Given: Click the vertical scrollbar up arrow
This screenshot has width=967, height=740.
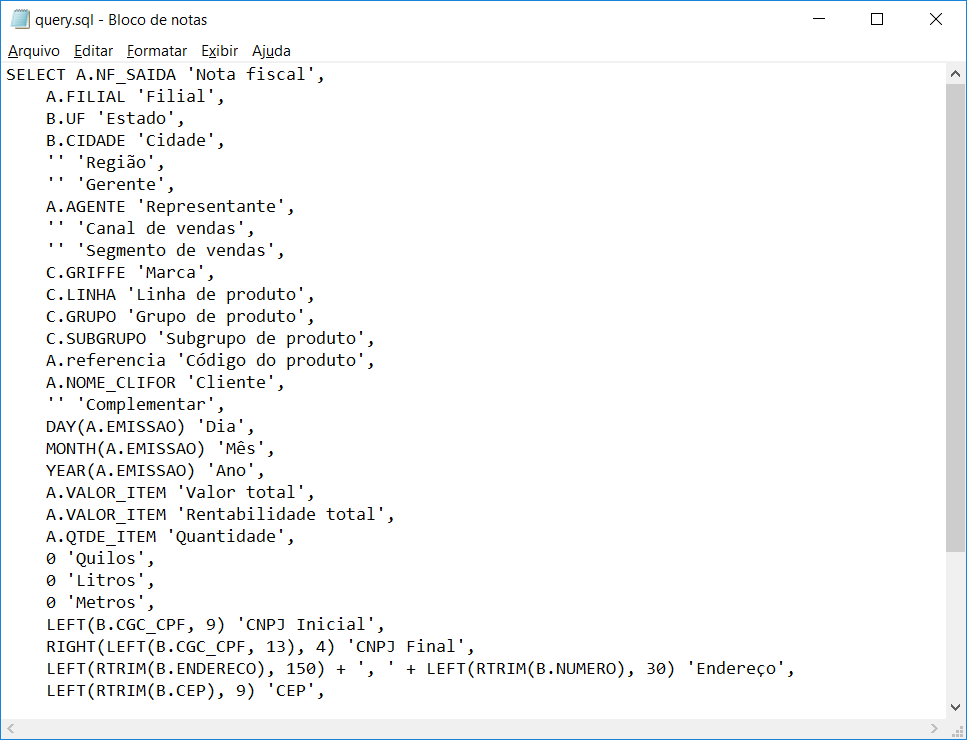Looking at the screenshot, I should pyautogui.click(x=956, y=72).
